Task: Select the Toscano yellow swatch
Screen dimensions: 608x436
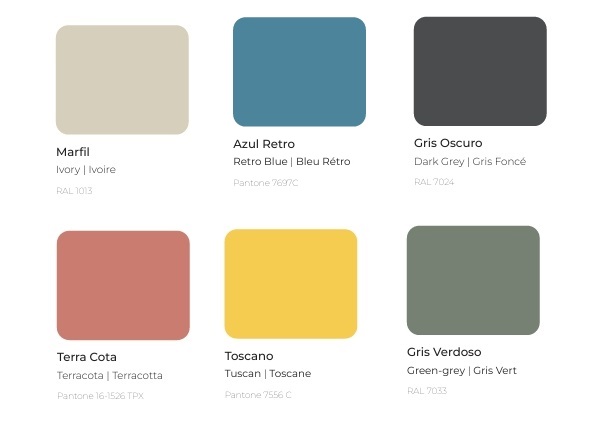Action: pyautogui.click(x=291, y=284)
